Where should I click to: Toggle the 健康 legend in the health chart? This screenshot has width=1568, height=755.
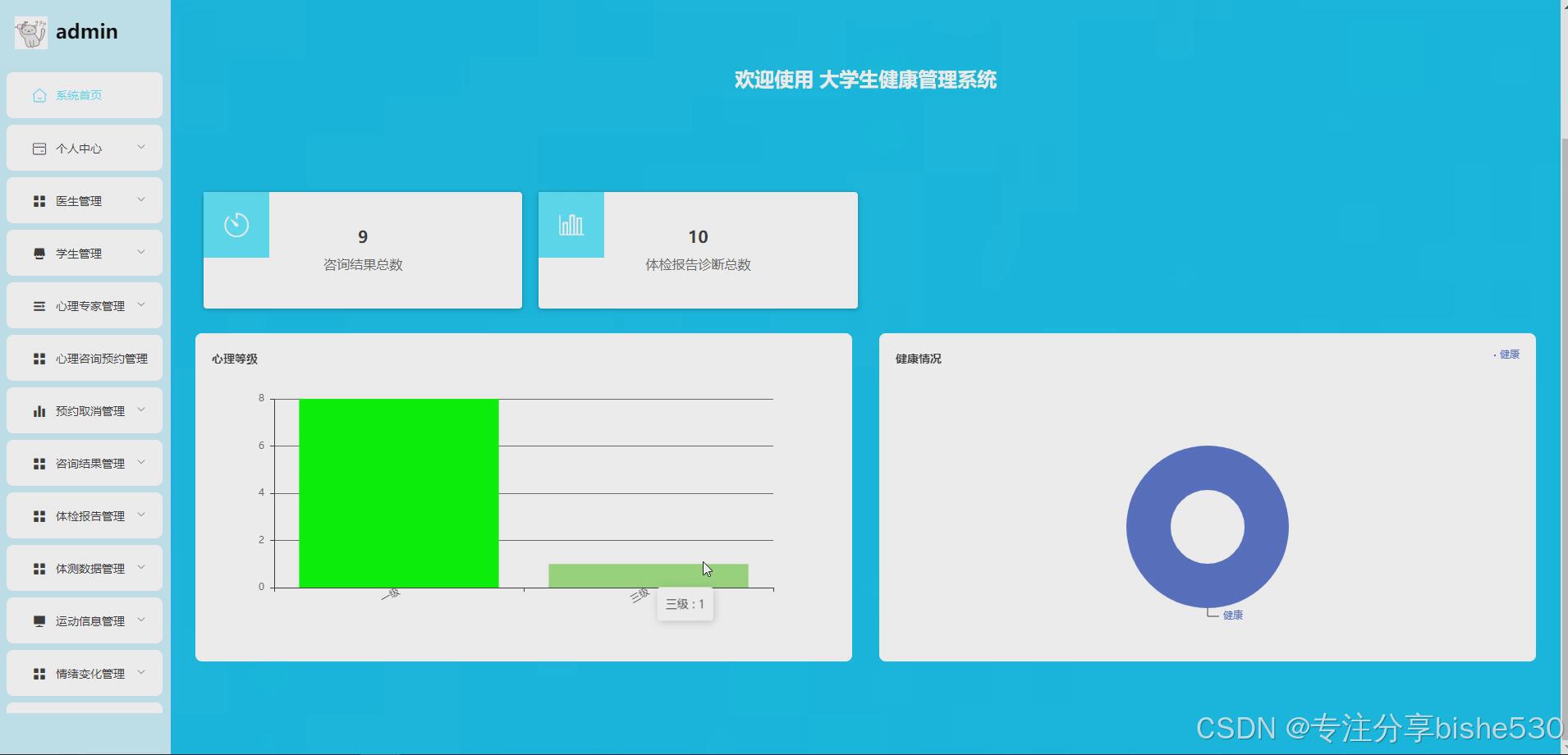(1507, 354)
